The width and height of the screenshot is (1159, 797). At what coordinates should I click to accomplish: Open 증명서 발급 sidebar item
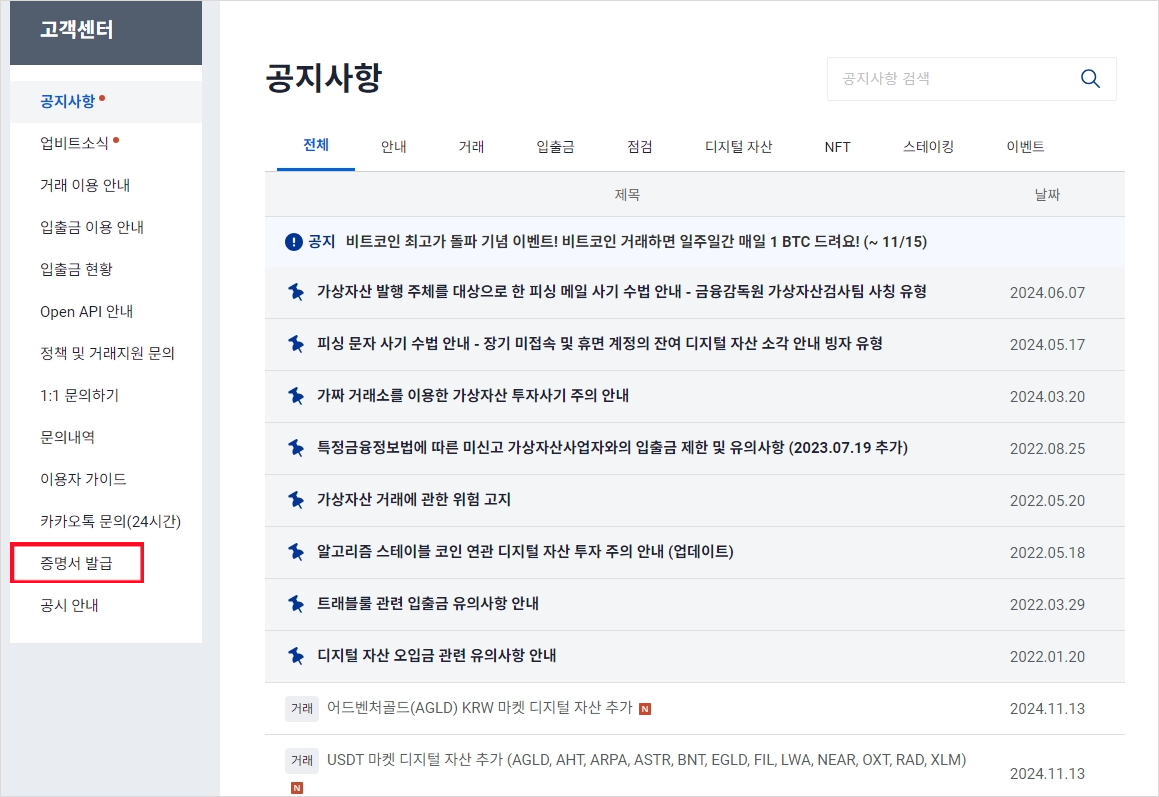click(x=77, y=563)
